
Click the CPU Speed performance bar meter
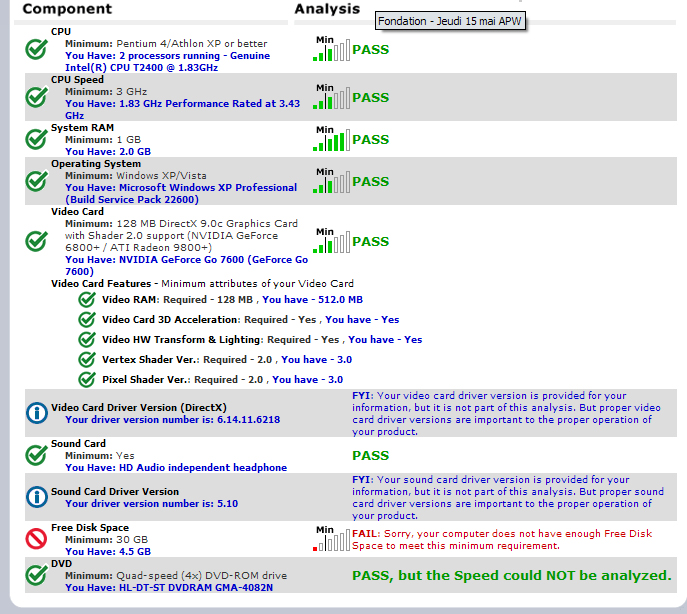coord(331,97)
